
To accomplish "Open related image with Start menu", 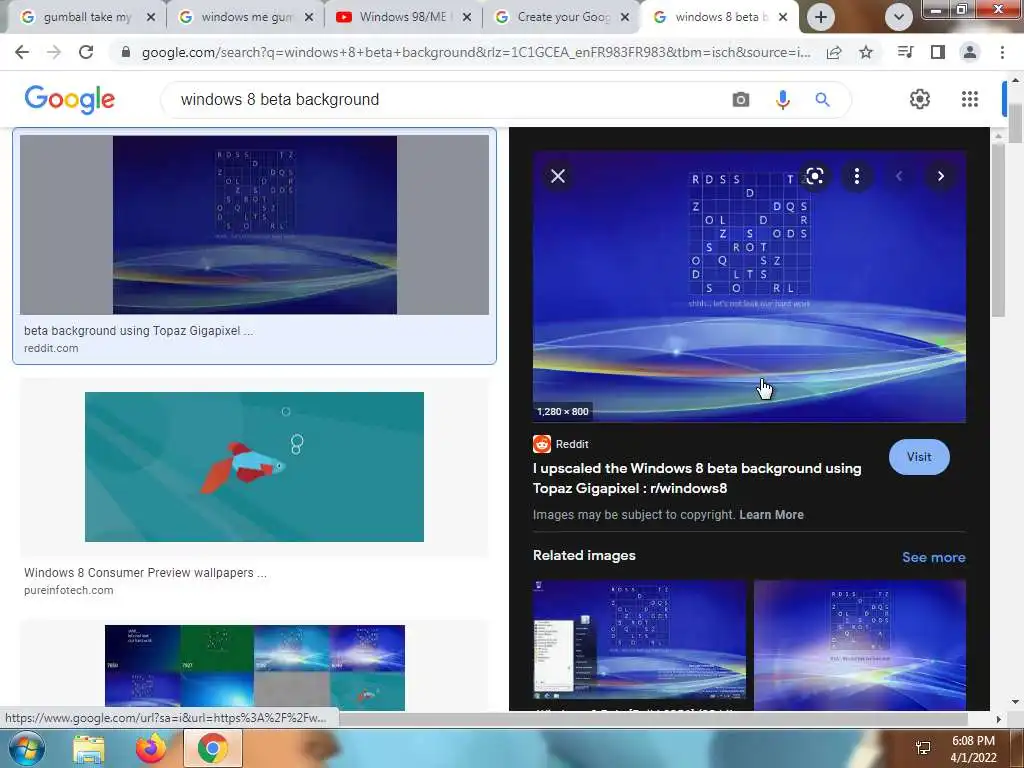I will click(x=639, y=639).
